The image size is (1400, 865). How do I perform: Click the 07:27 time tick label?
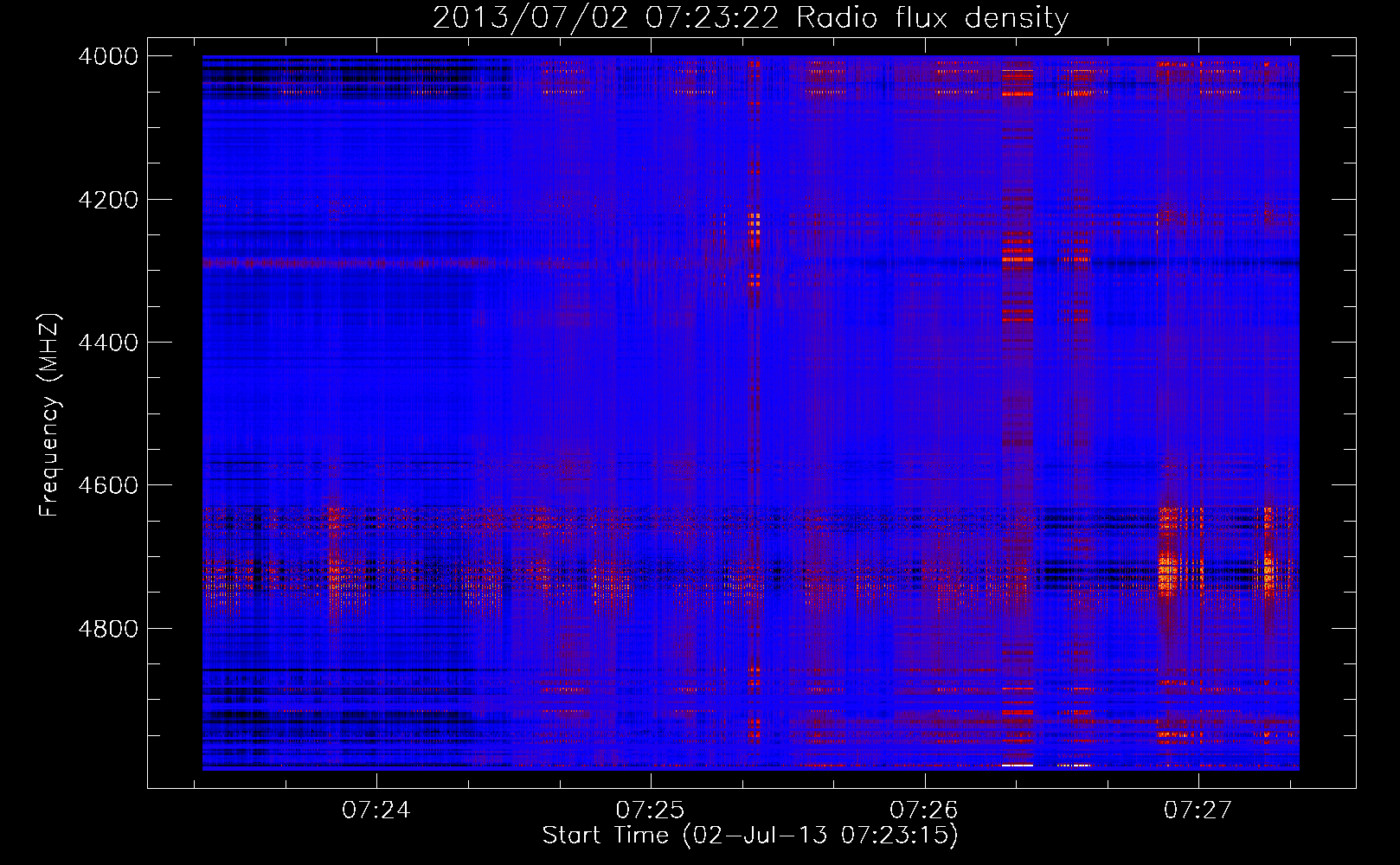(1198, 811)
